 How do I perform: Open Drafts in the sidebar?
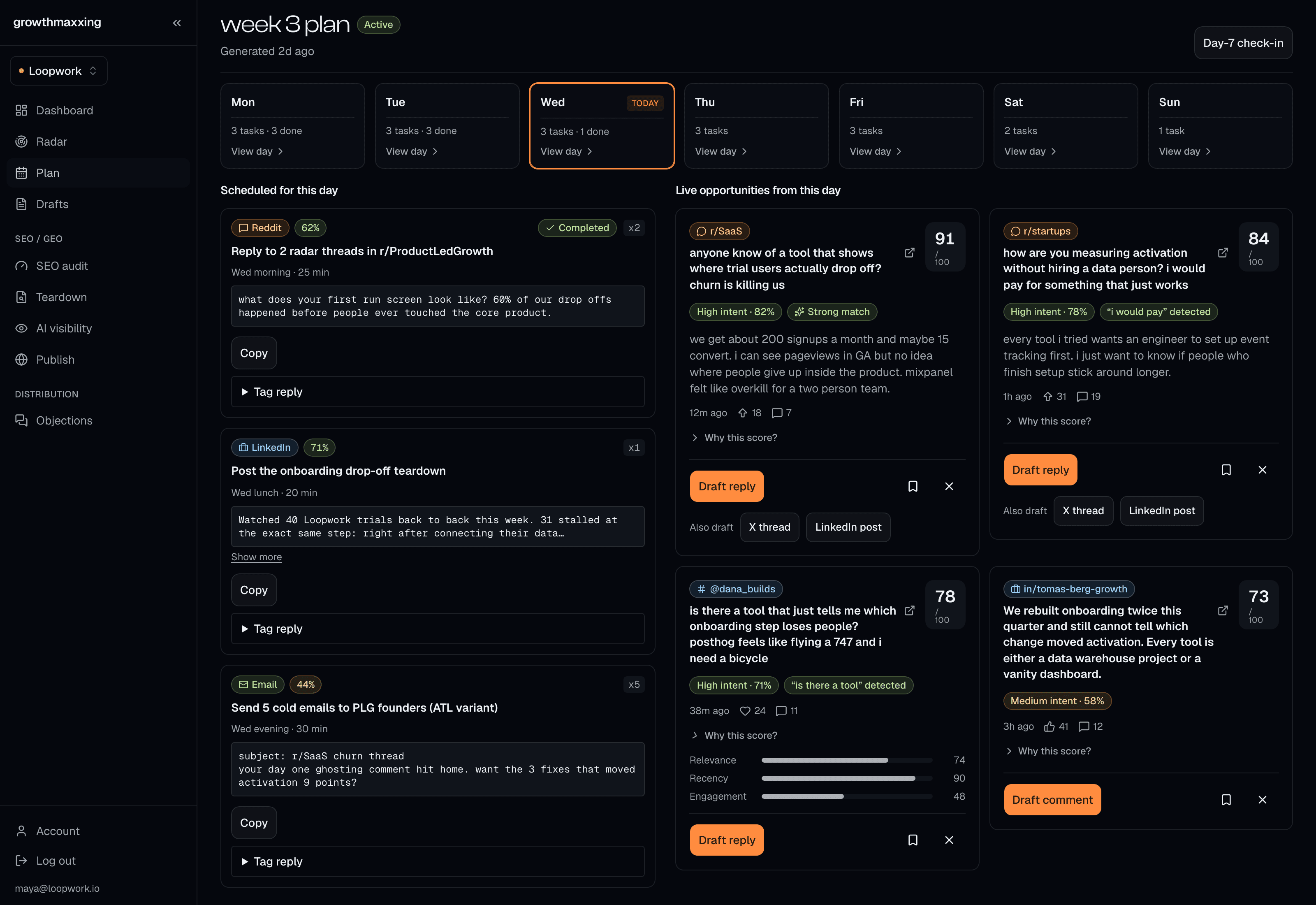[x=98, y=204]
